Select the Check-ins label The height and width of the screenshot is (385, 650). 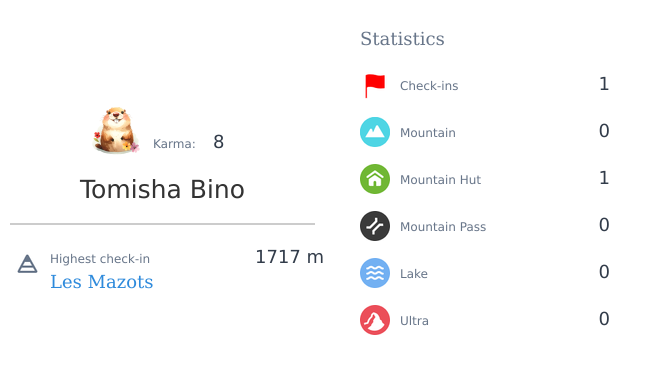click(429, 86)
